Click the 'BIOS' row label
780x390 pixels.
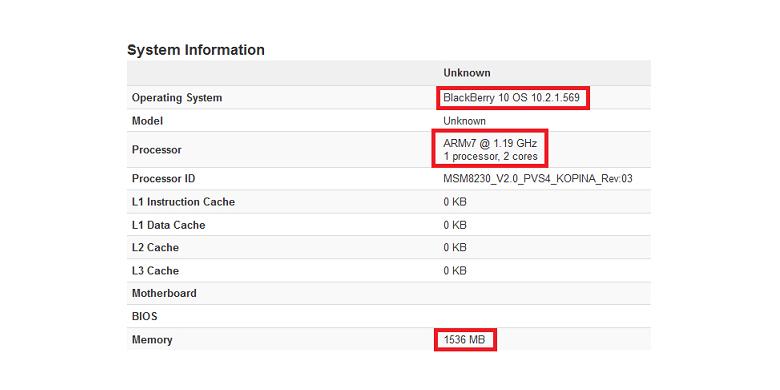[x=144, y=316]
